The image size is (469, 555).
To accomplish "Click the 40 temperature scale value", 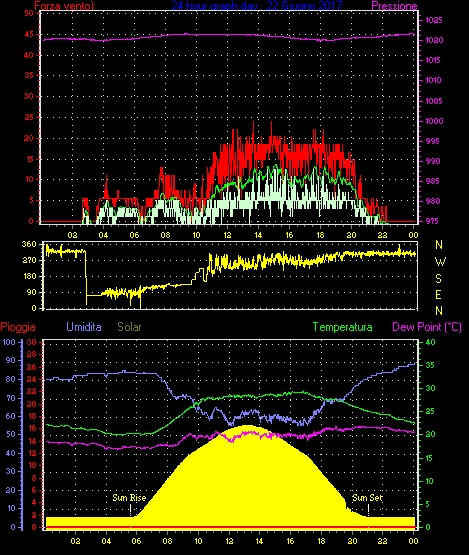I will [x=430, y=342].
